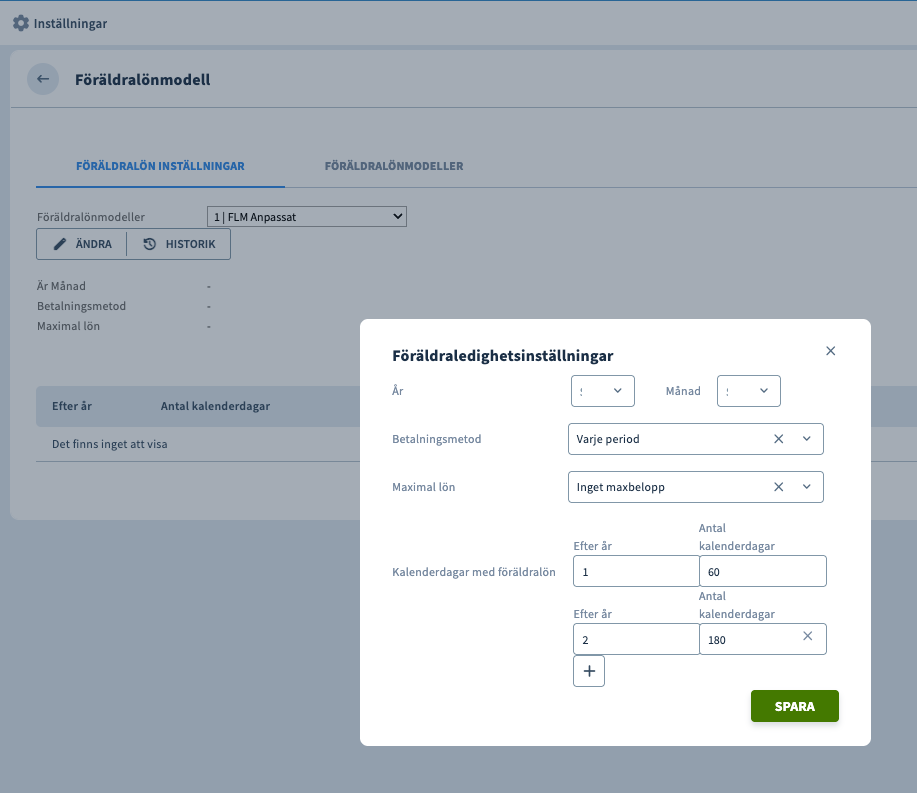This screenshot has width=917, height=793.
Task: Remove the 180 calendar days row
Action: tap(808, 636)
